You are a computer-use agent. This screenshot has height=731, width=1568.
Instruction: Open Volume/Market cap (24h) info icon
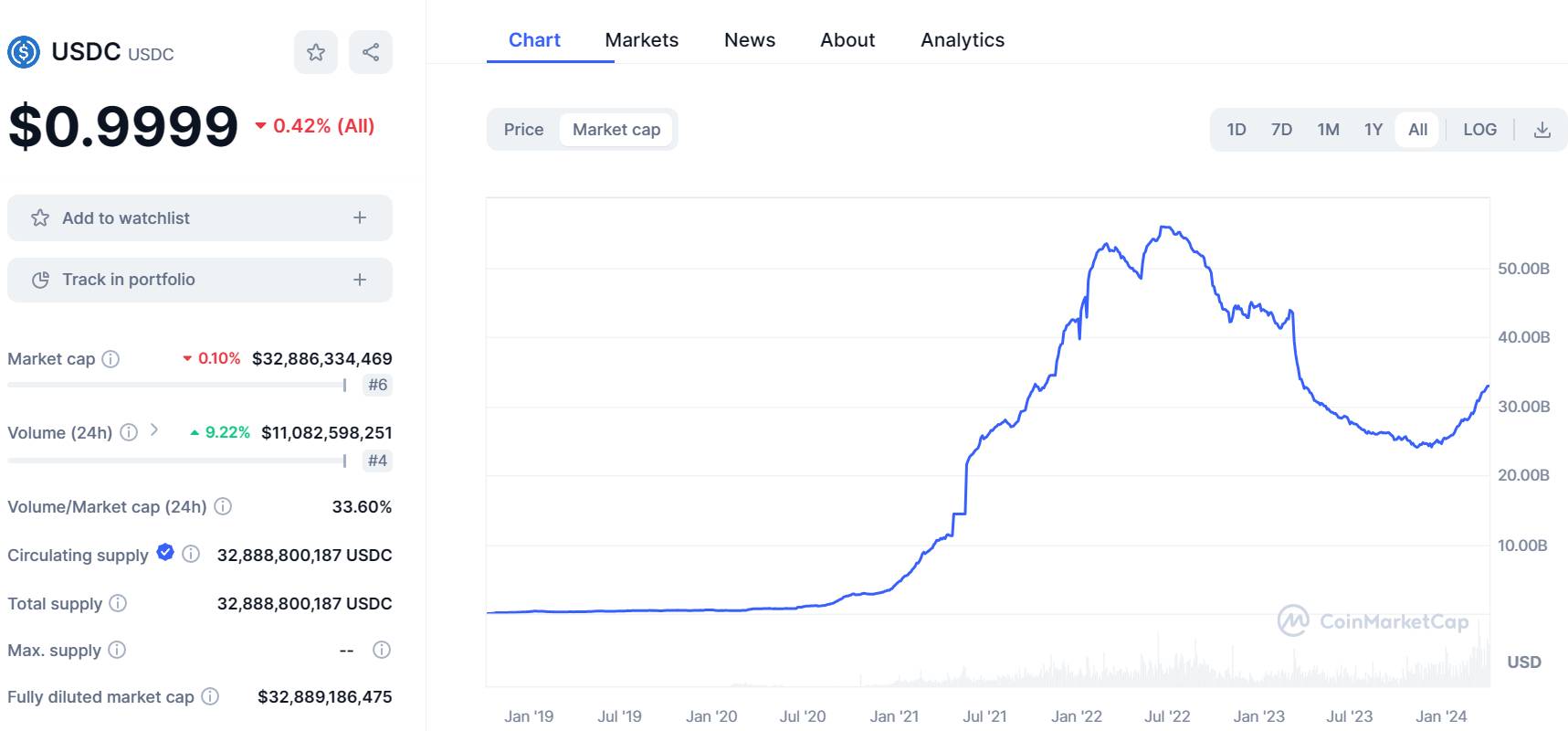coord(223,506)
